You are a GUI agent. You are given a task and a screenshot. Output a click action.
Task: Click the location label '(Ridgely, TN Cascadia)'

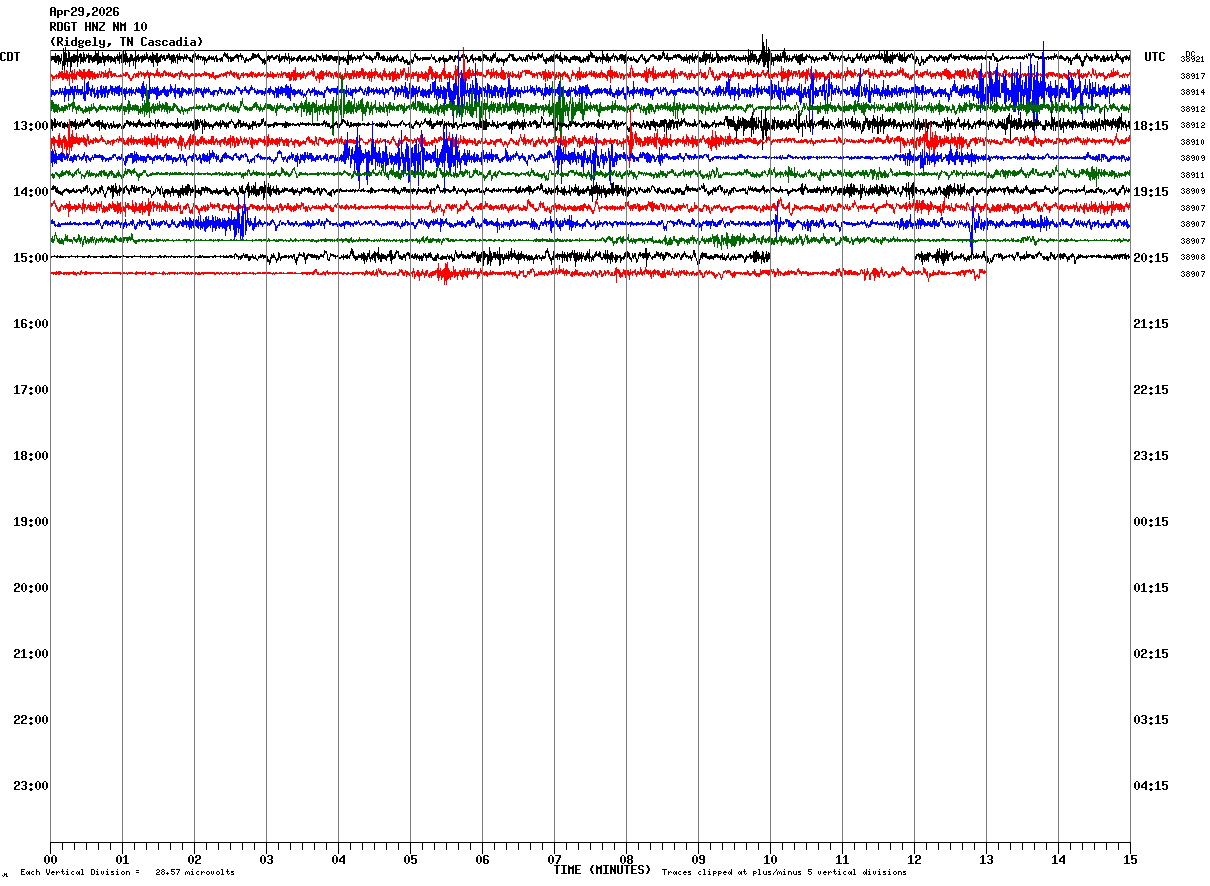tap(126, 42)
